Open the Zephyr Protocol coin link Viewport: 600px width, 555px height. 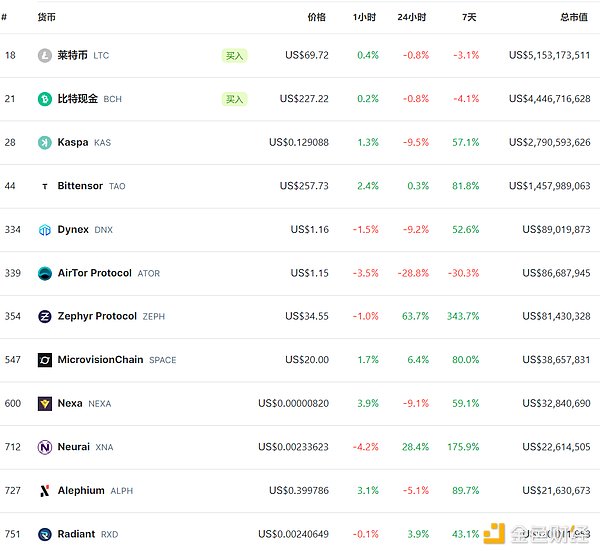(x=97, y=316)
